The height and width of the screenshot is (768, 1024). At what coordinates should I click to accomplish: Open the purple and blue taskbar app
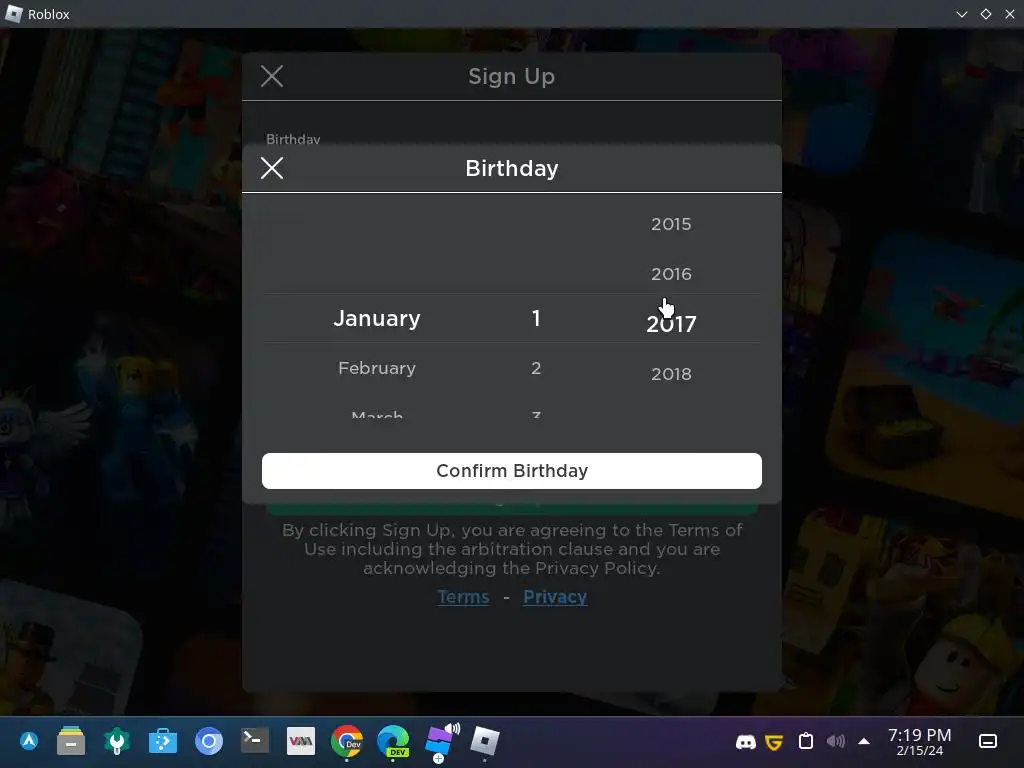point(440,741)
